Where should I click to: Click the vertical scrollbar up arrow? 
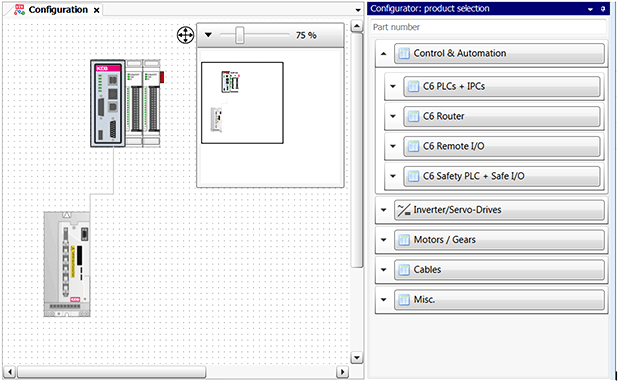[x=357, y=26]
